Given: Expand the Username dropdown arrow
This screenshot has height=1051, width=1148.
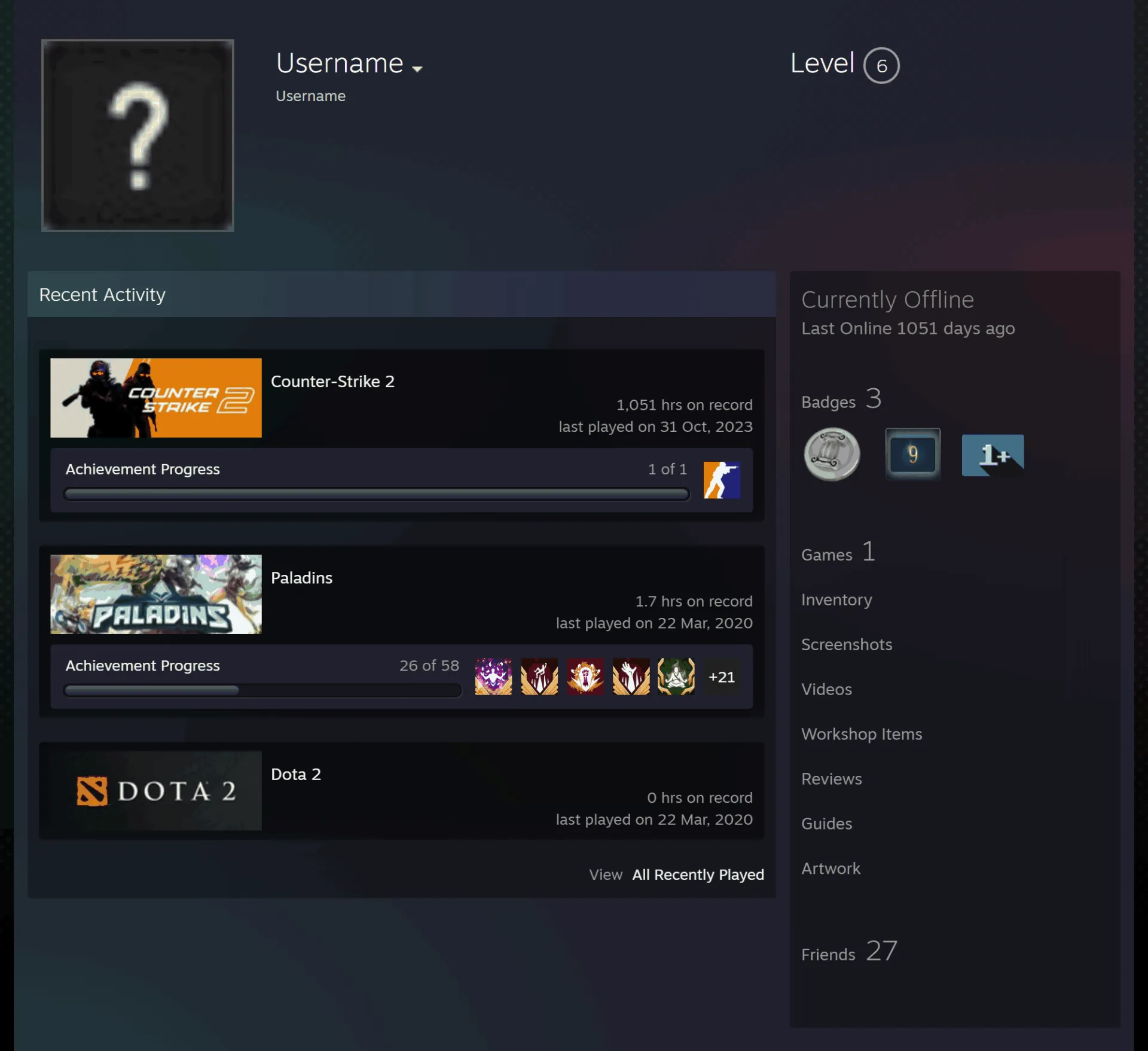Looking at the screenshot, I should [417, 69].
